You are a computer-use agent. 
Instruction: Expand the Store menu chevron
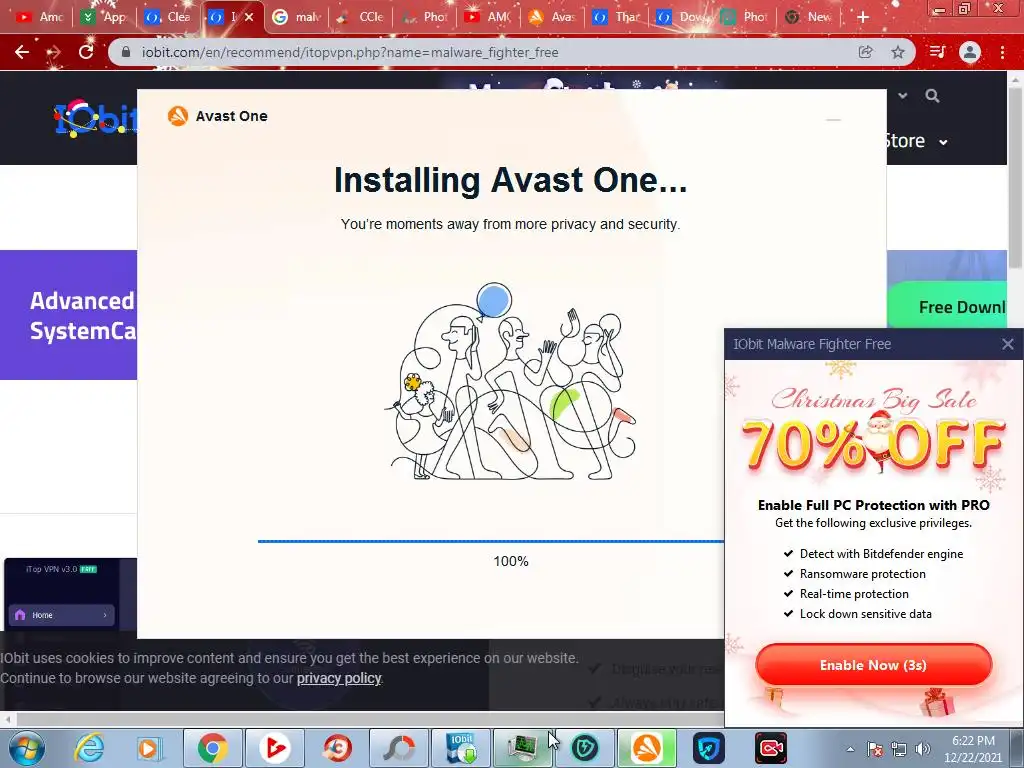point(943,142)
